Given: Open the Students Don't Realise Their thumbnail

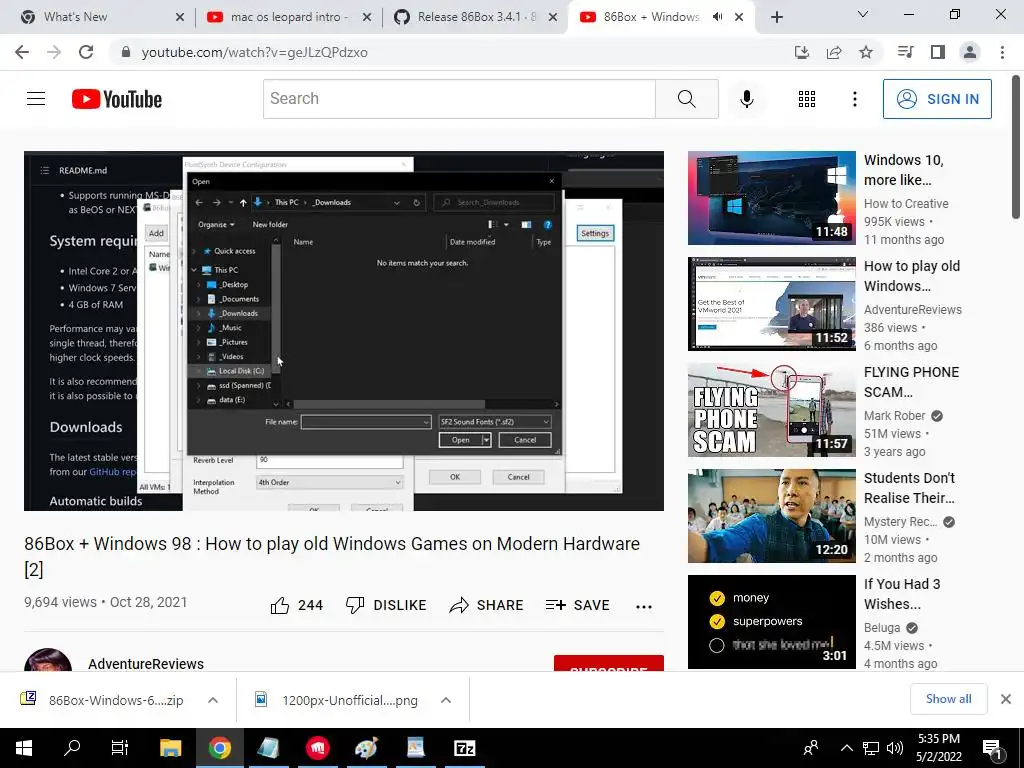Looking at the screenshot, I should 772,515.
